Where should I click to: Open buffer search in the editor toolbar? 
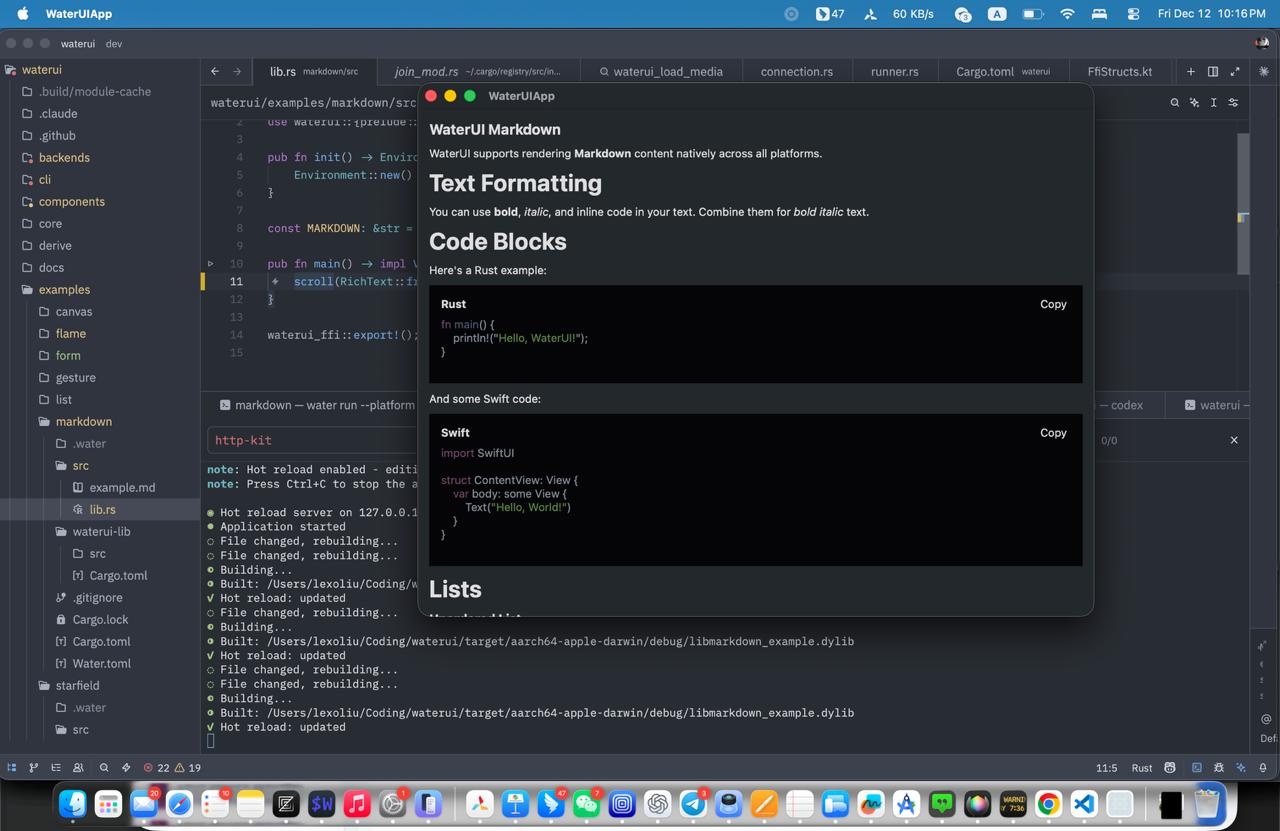pyautogui.click(x=1175, y=102)
